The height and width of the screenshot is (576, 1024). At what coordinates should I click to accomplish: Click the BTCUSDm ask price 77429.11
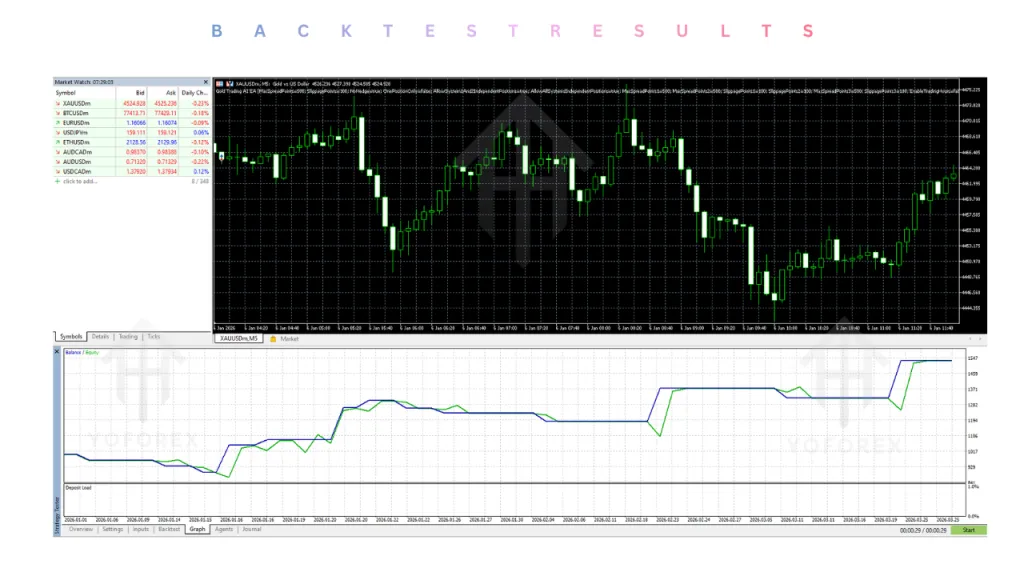165,113
